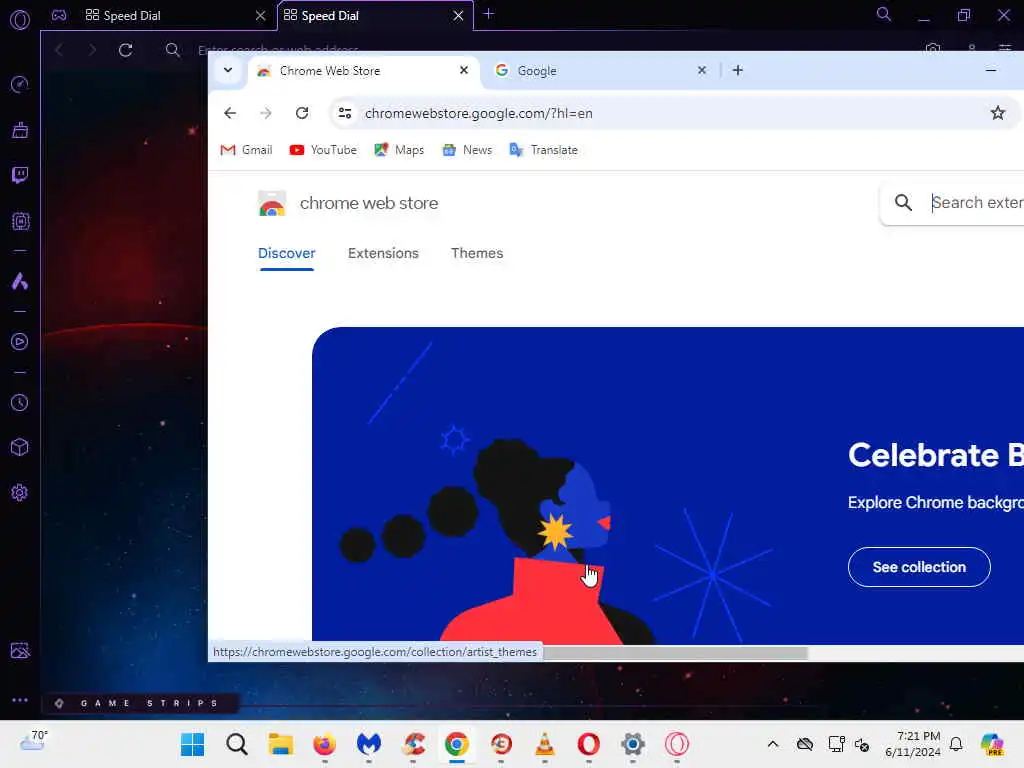Open Windows taskbar search
The width and height of the screenshot is (1024, 768).
236,744
